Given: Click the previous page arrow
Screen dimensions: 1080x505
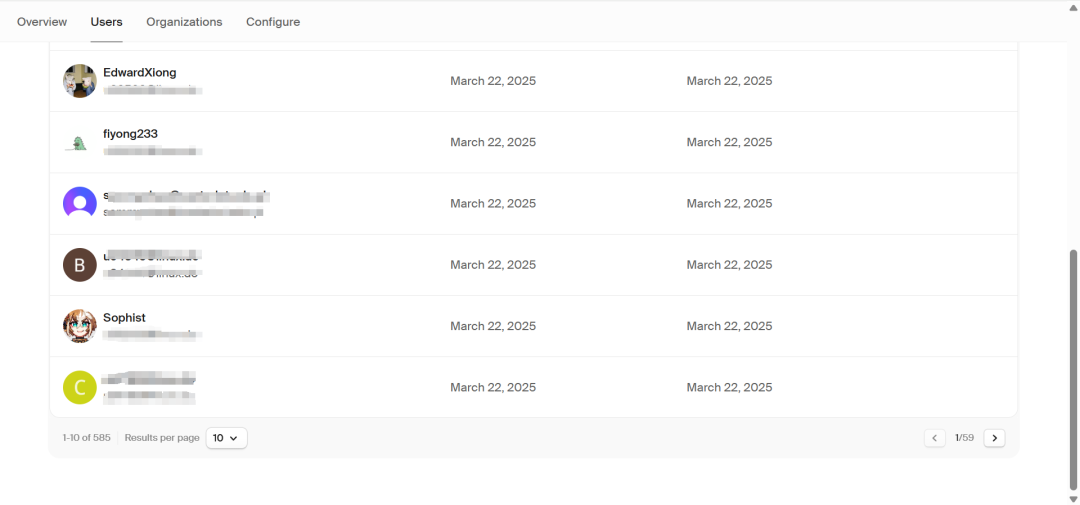Looking at the screenshot, I should [935, 438].
